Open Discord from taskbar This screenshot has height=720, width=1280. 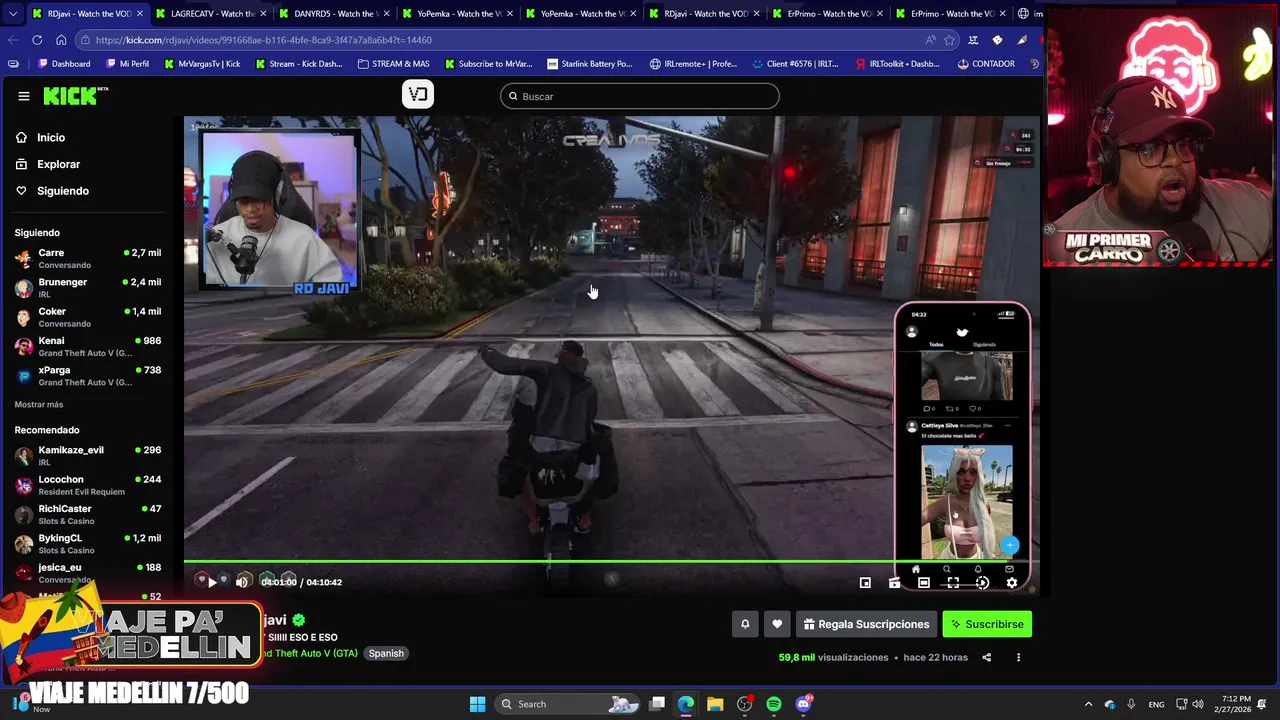point(804,704)
